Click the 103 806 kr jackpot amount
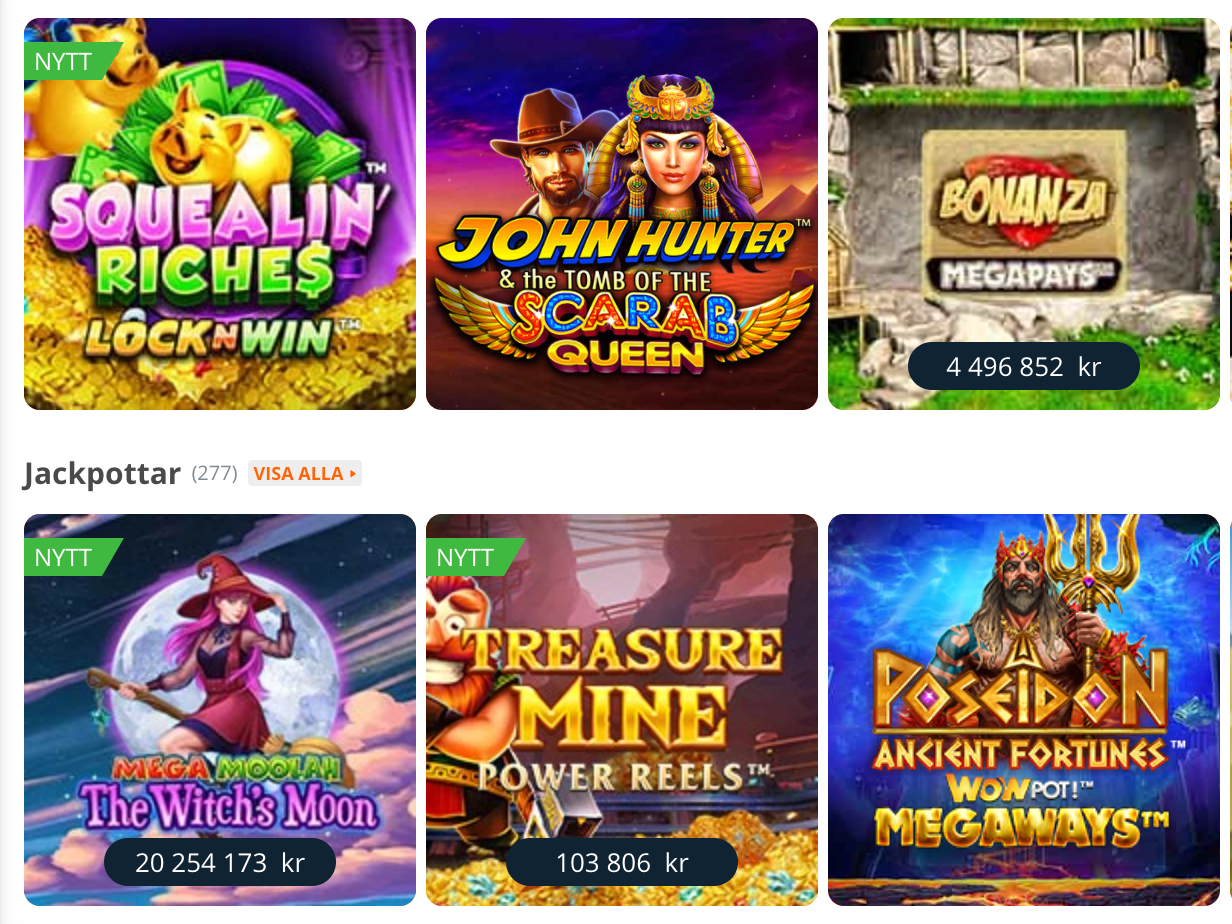This screenshot has width=1232, height=924. coord(622,862)
